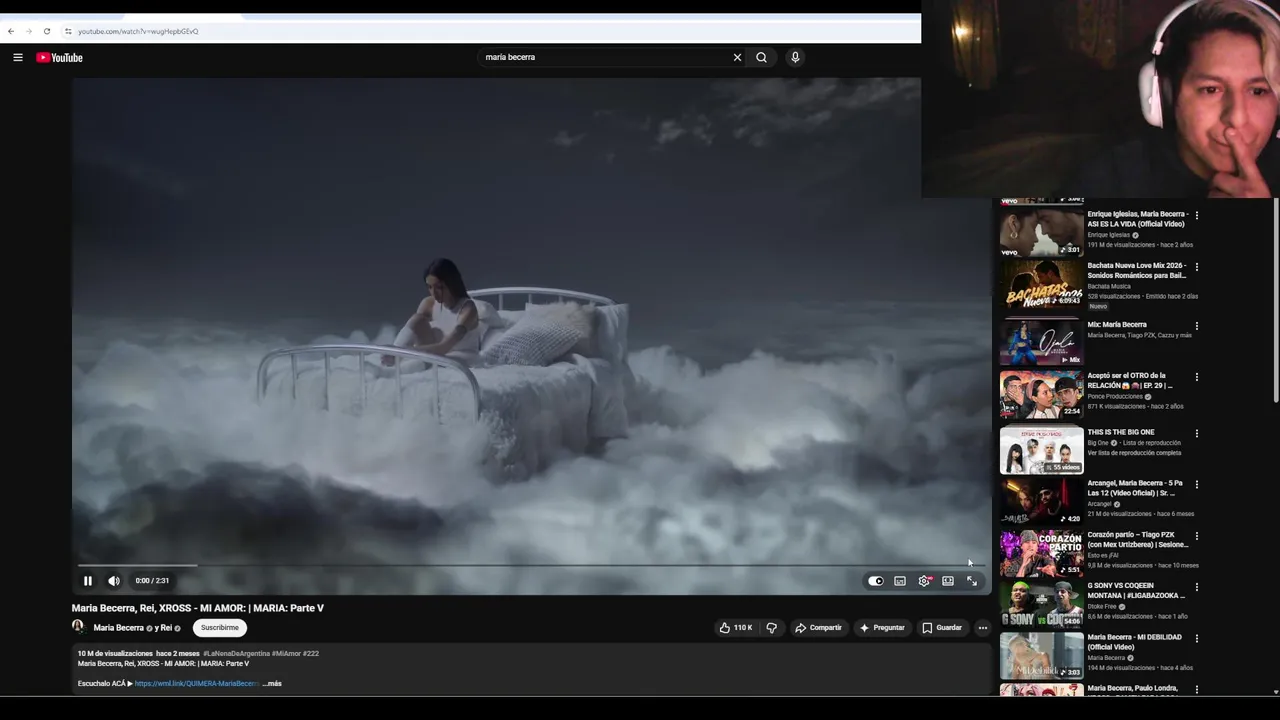Open Bachata Nueva Love Mix 2026 thumbnail
Viewport: 1280px width, 720px height.
pos(1041,284)
